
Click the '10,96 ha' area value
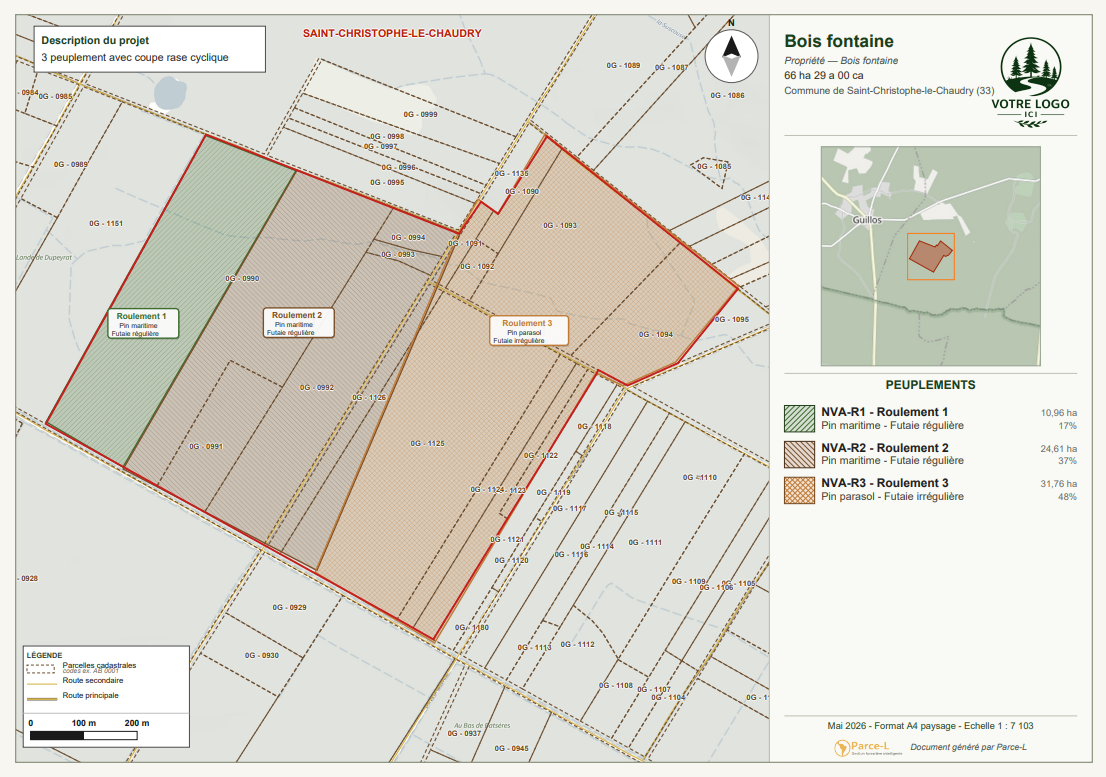[1059, 412]
